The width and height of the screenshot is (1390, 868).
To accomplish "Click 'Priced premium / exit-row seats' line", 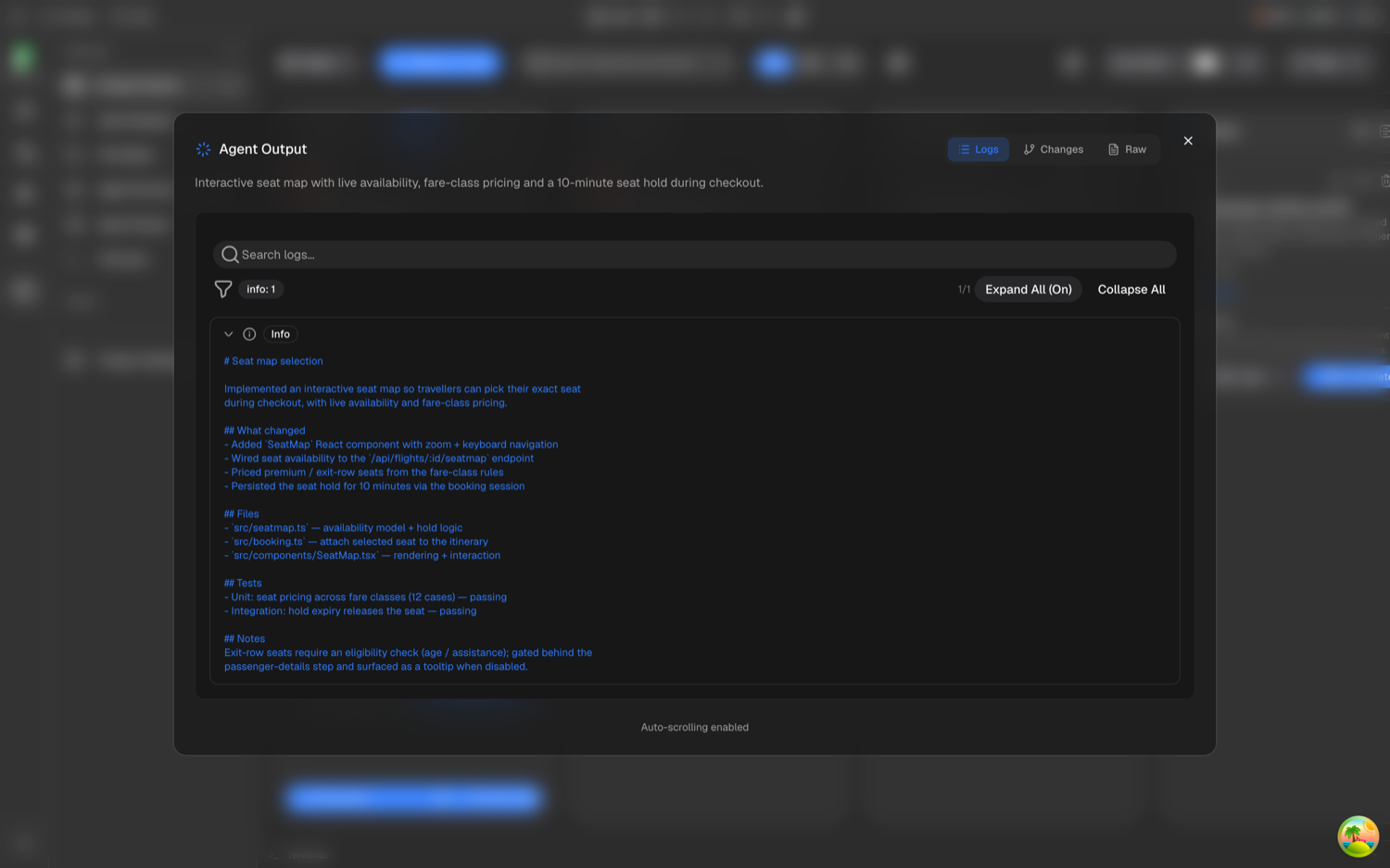I will pos(364,472).
